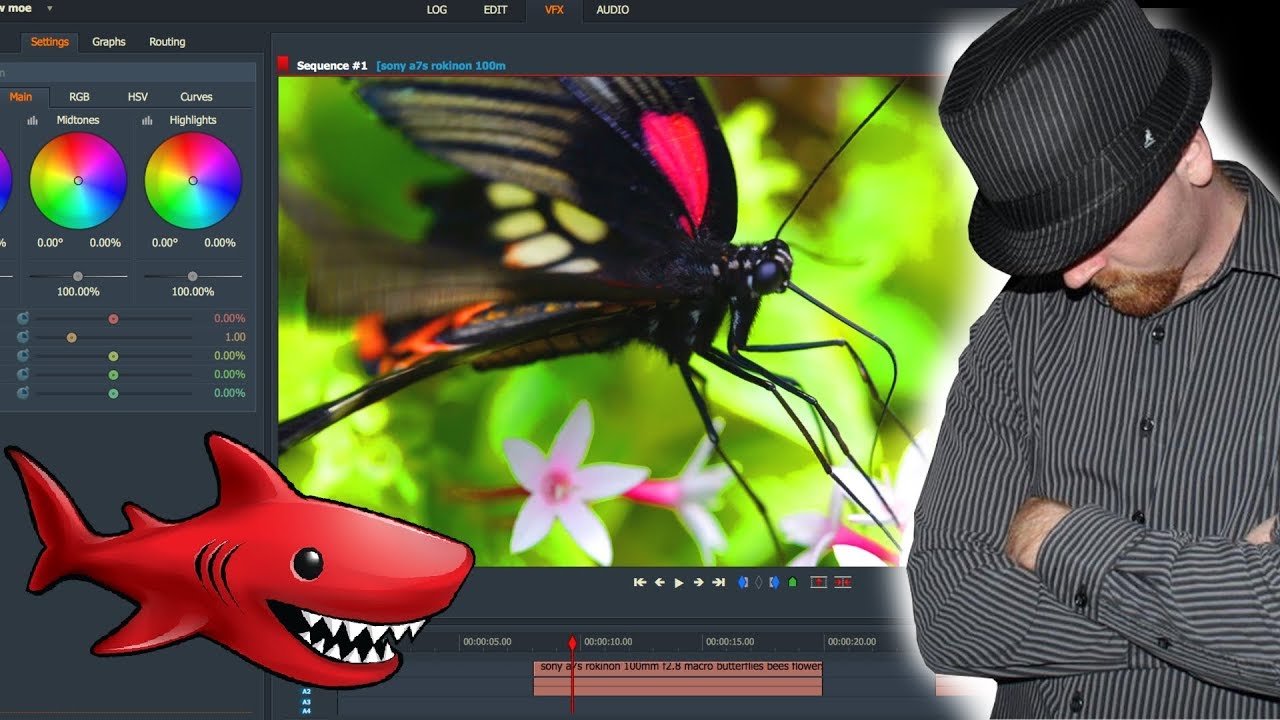Click keyframe icon of the yellow 0.00% slider
This screenshot has width=1280, height=720.
pyautogui.click(x=23, y=355)
